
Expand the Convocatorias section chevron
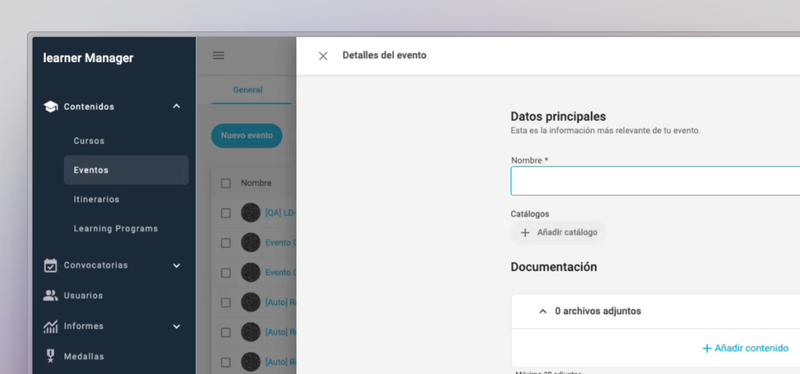pyautogui.click(x=177, y=265)
